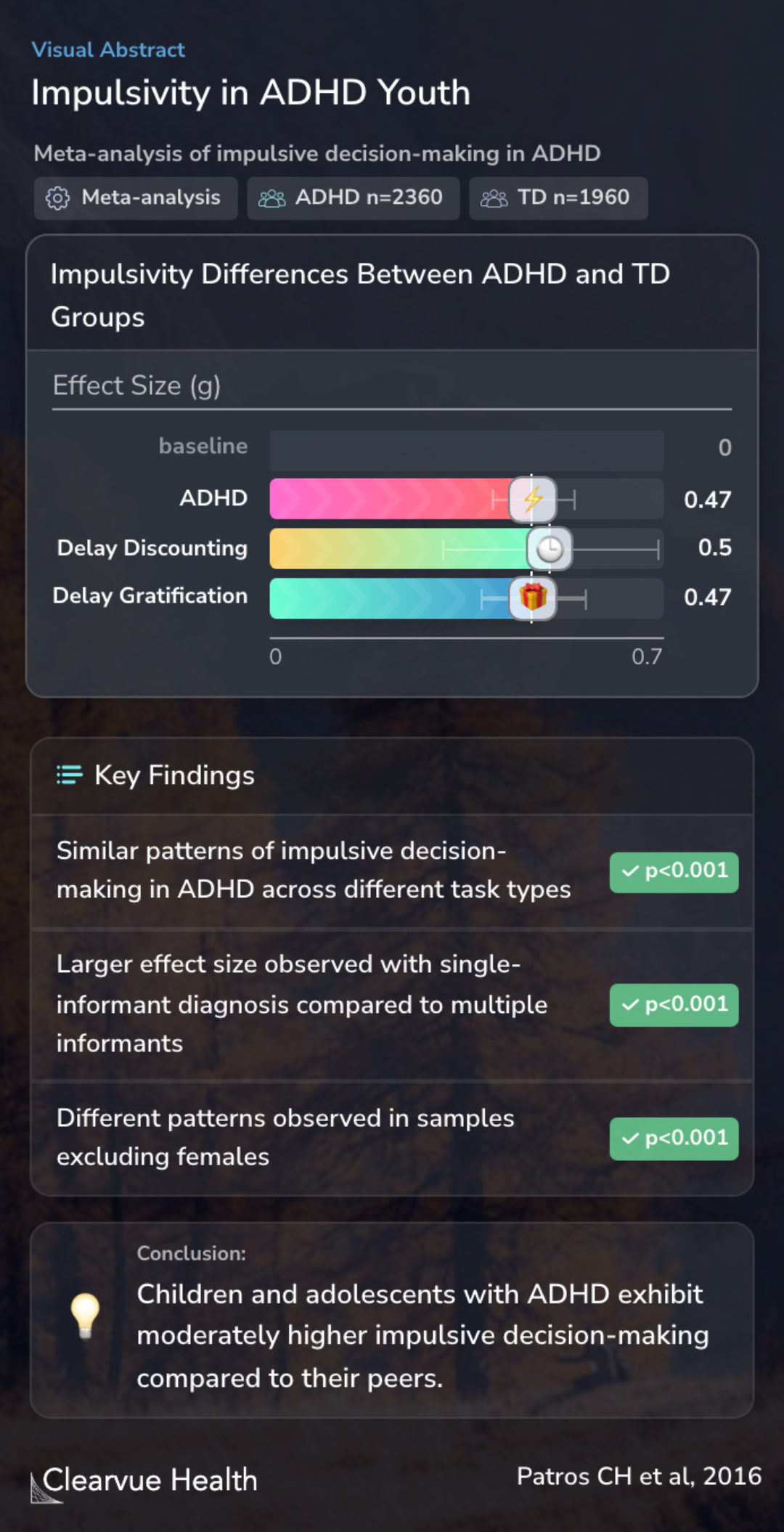Click the p<0.001 badge for similar patterns finding
The image size is (784, 1532).
(674, 872)
